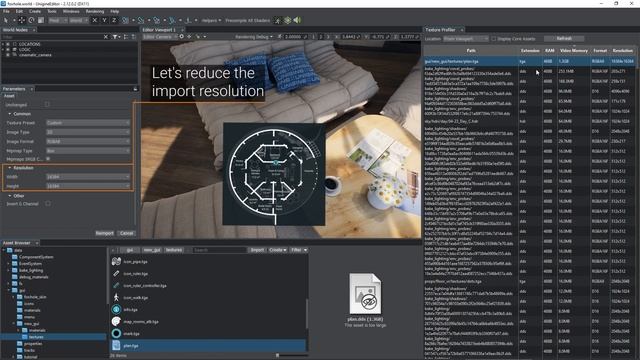The image size is (640, 360).
Task: Click the Cancel button in Parameters
Action: click(x=127, y=233)
